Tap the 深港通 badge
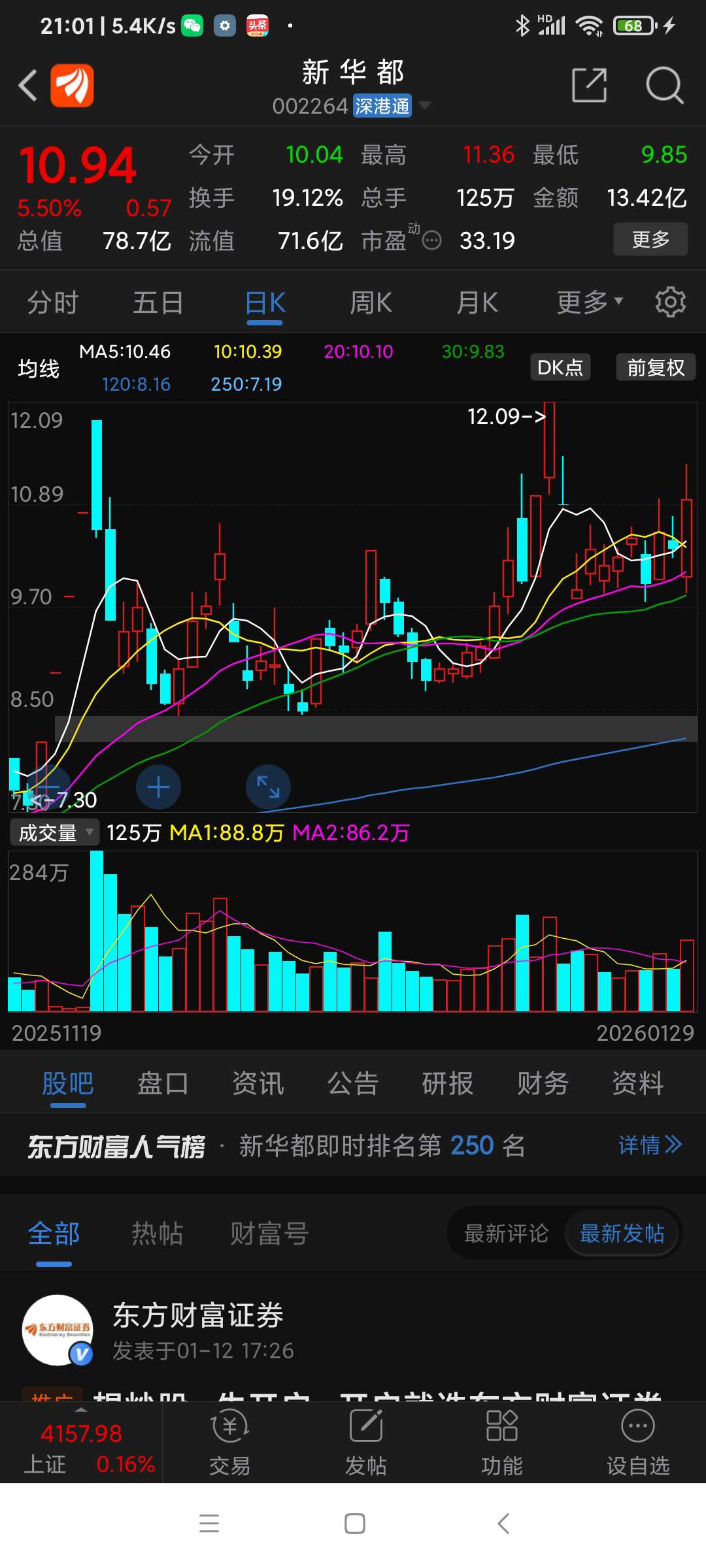 [382, 106]
